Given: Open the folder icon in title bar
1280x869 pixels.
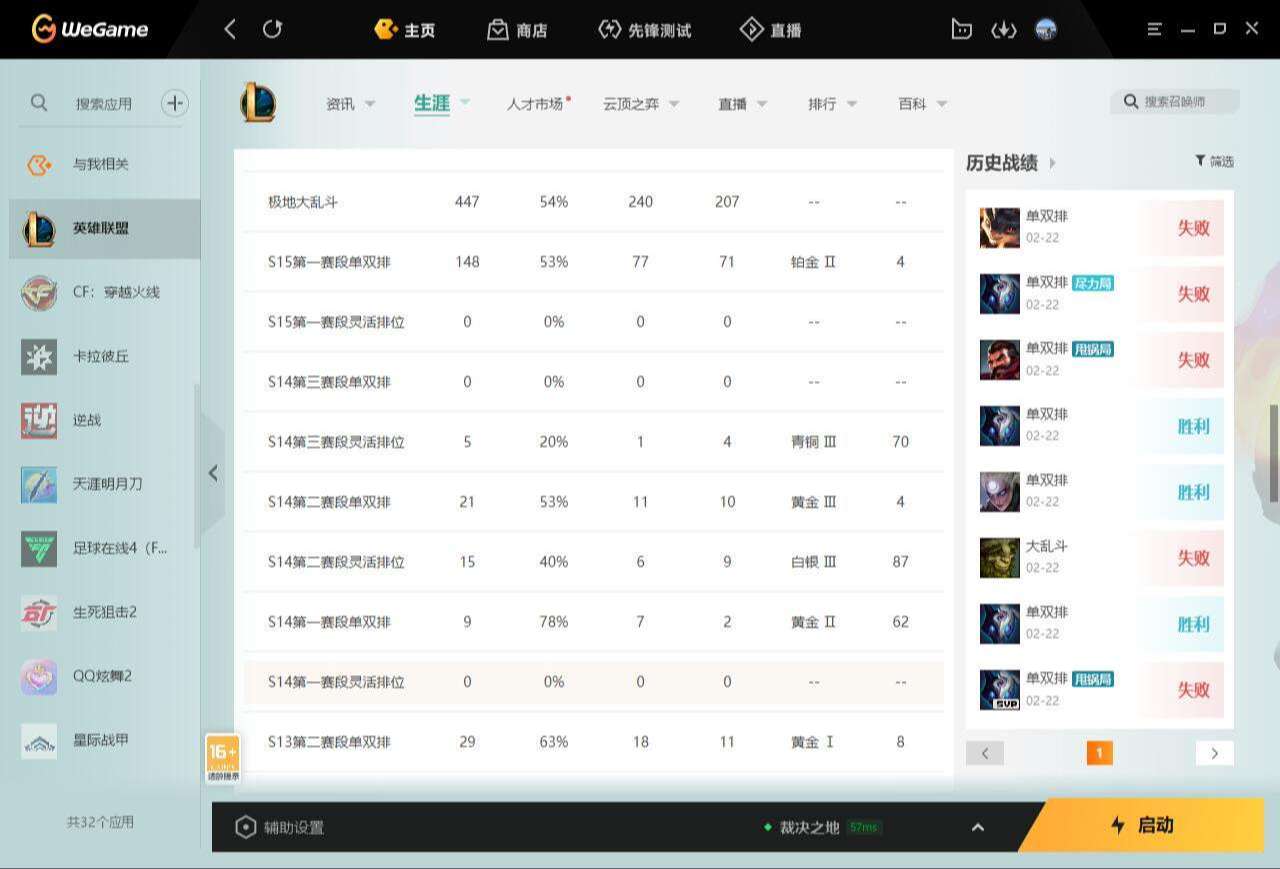Looking at the screenshot, I should (961, 29).
